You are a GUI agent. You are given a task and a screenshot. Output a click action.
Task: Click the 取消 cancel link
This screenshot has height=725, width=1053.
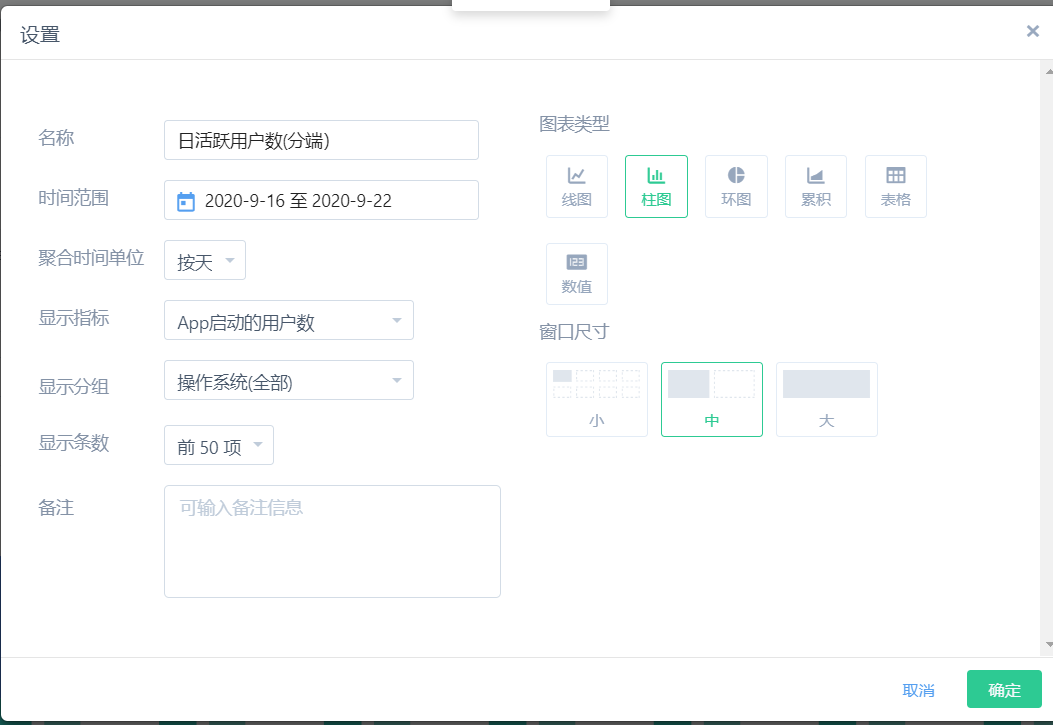coord(918,690)
